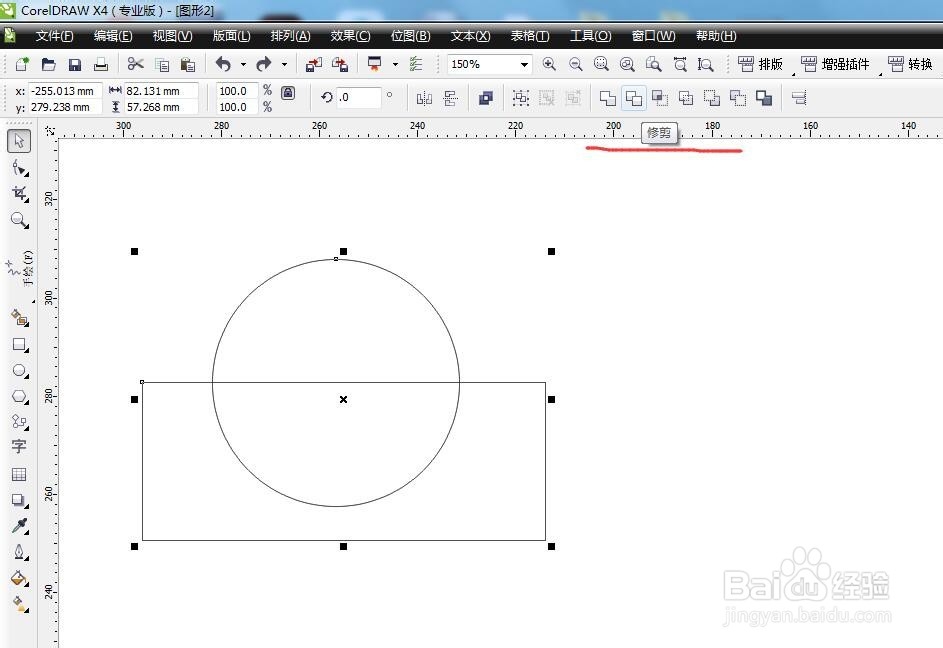Viewport: 943px width, 648px height.
Task: Select the interactive drop shadow tool
Action: click(x=19, y=500)
